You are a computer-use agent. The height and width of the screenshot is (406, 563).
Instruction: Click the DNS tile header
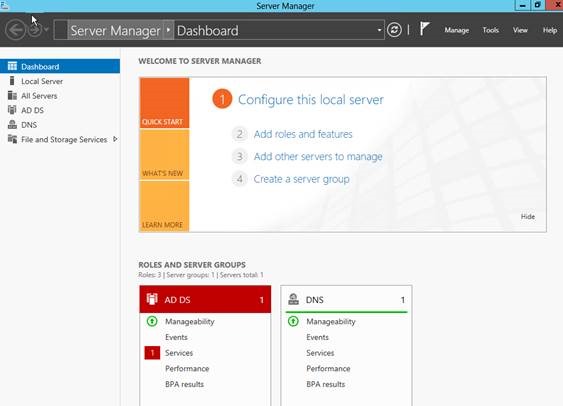click(346, 299)
